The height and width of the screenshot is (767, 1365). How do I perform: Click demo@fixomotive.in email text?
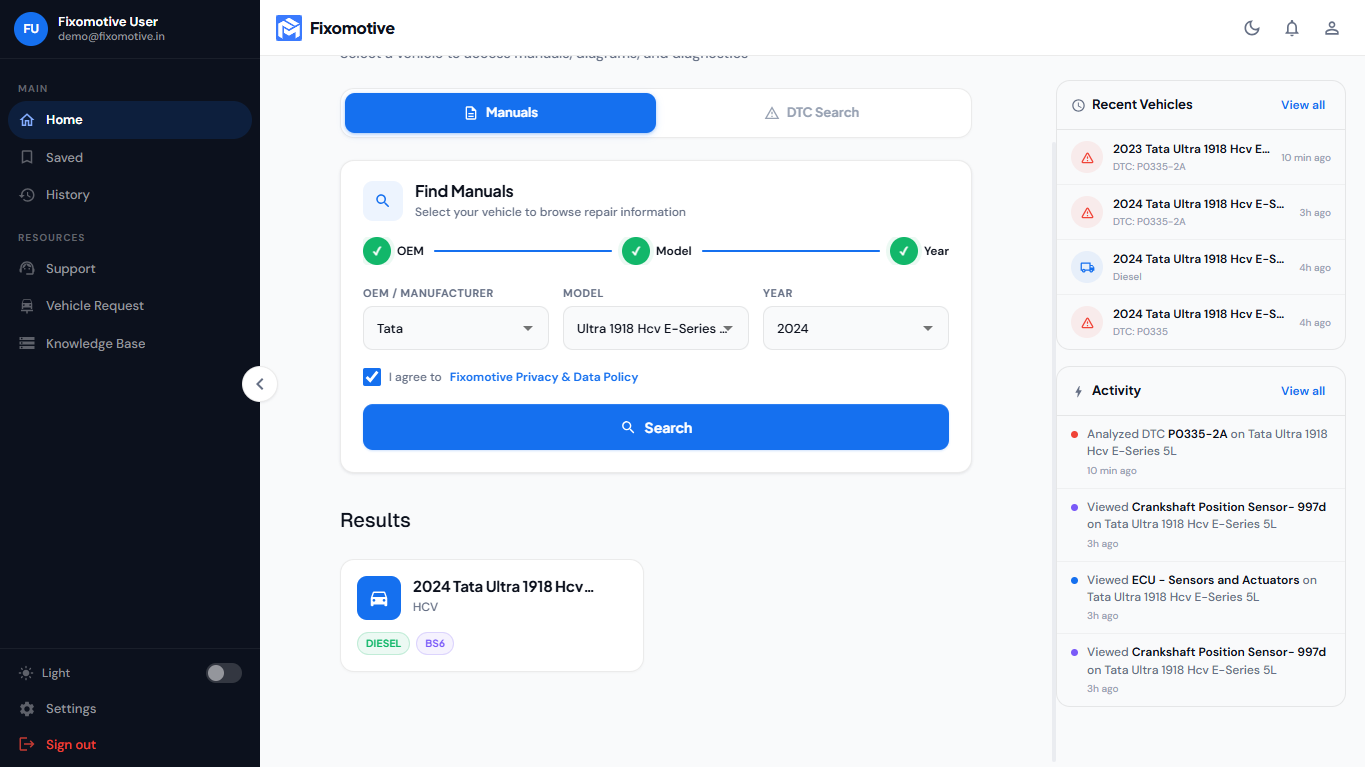click(111, 37)
